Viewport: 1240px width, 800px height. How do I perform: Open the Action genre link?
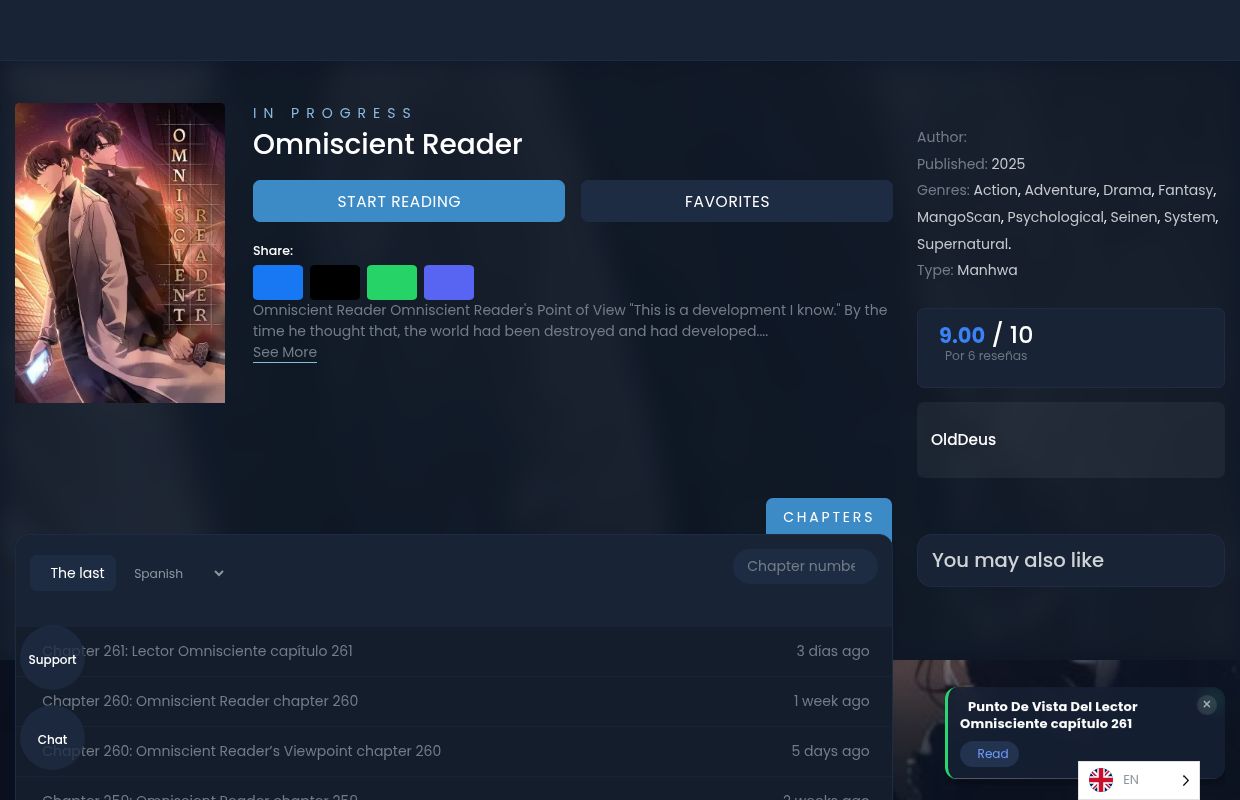click(995, 190)
